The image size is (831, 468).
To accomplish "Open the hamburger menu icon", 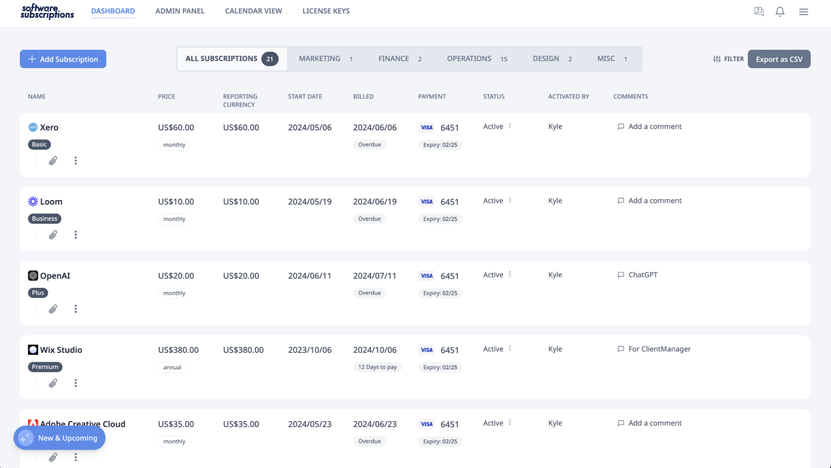I will point(803,12).
